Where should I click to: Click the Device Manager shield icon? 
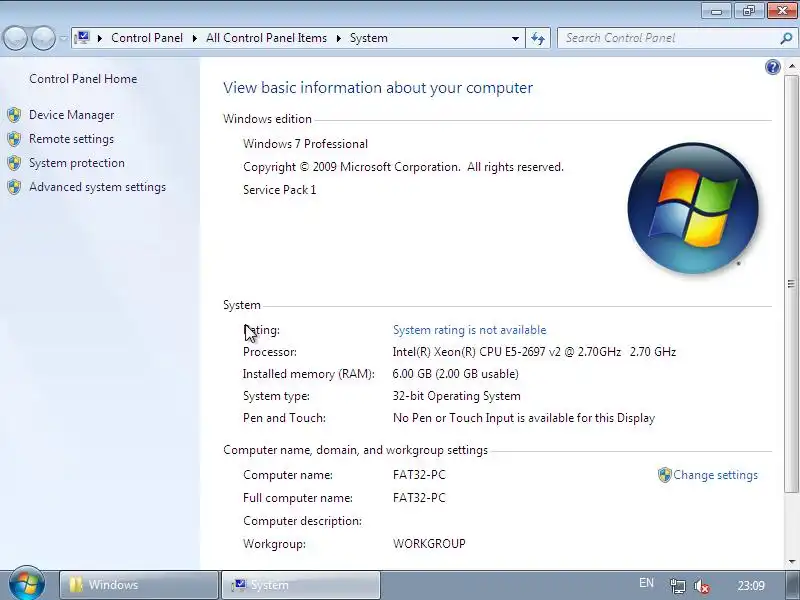click(14, 115)
